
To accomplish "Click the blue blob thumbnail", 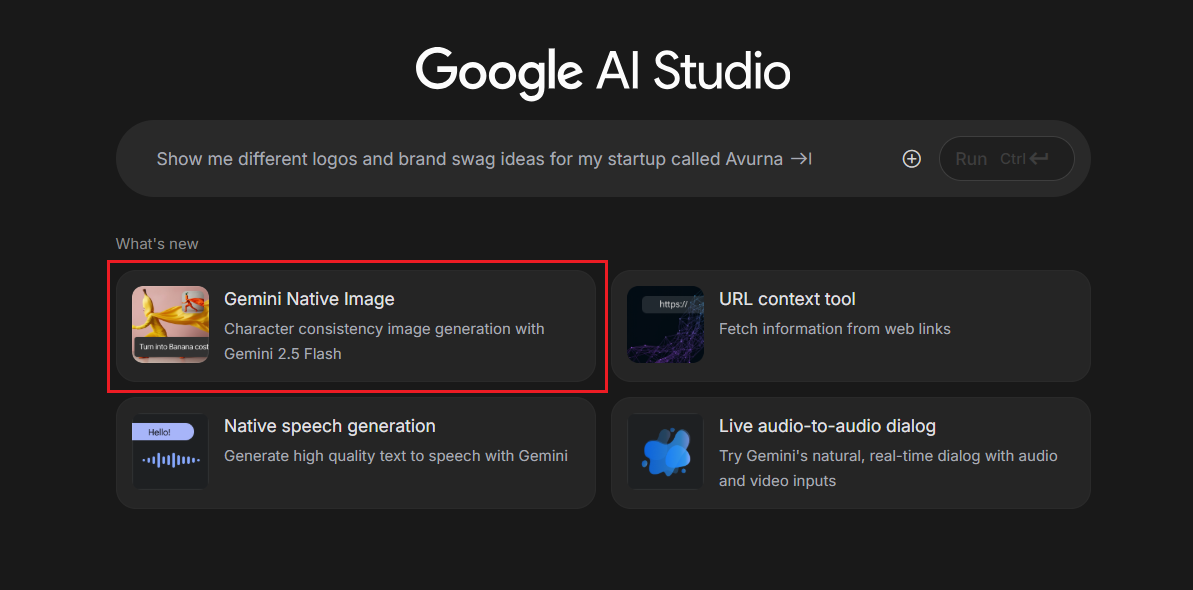I will [665, 451].
